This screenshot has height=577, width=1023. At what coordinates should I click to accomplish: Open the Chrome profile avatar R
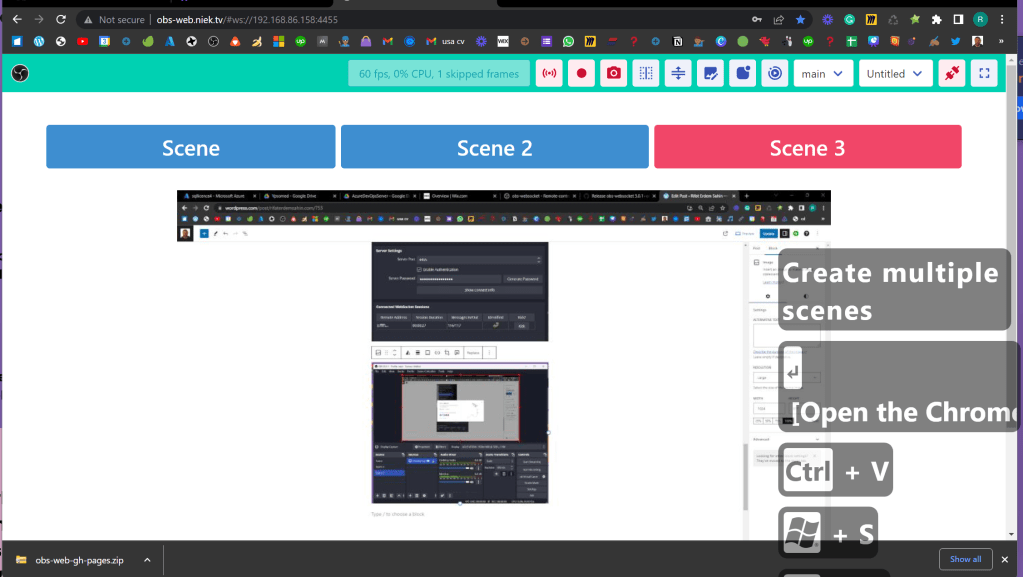pos(980,20)
